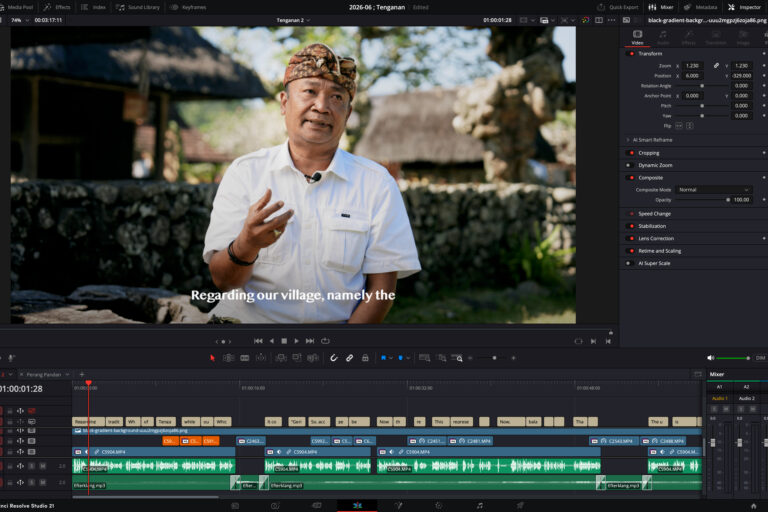Open the marker color dropdown arrow
This screenshot has width=768, height=512.
click(x=408, y=358)
